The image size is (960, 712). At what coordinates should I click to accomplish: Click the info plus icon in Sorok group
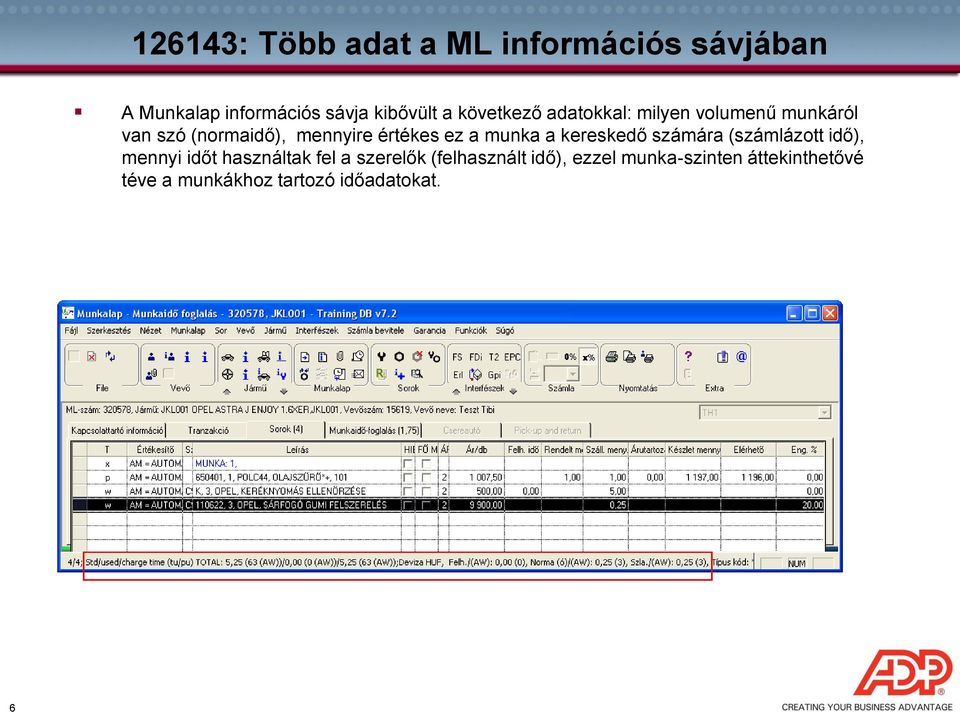(399, 374)
